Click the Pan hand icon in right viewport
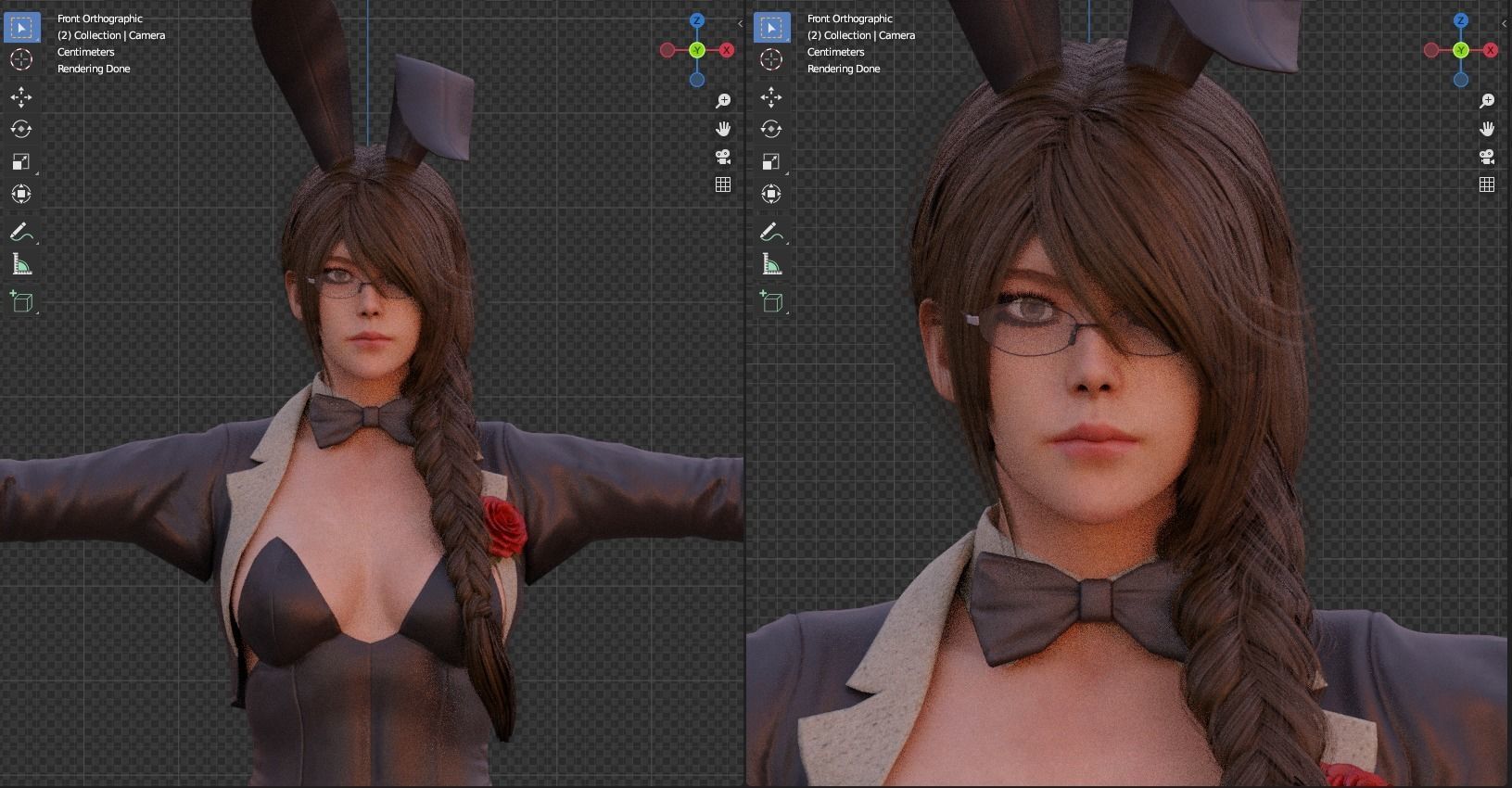The width and height of the screenshot is (1512, 788). click(1487, 129)
